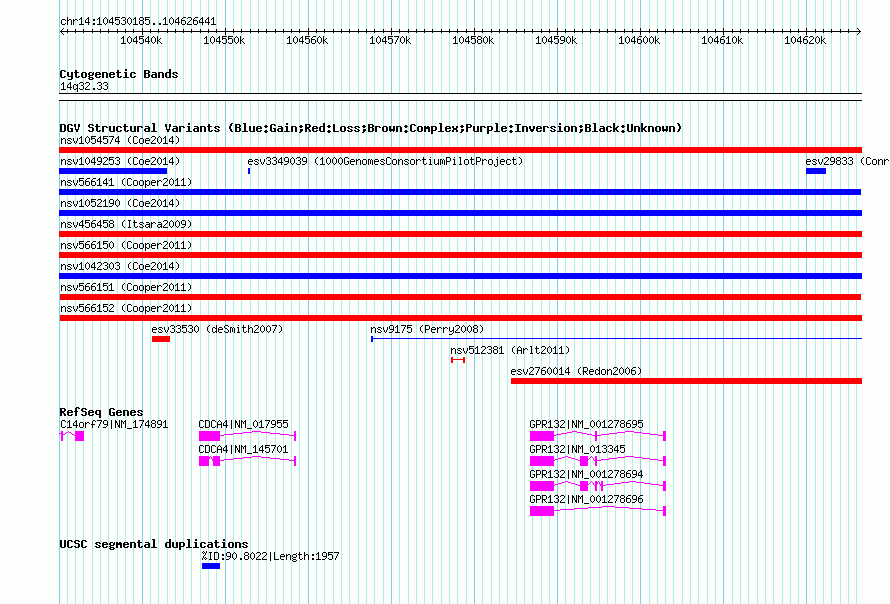This screenshot has width=890, height=604.
Task: Select the nsv9175 (Perry2008) thin blue line
Action: (x=616, y=339)
